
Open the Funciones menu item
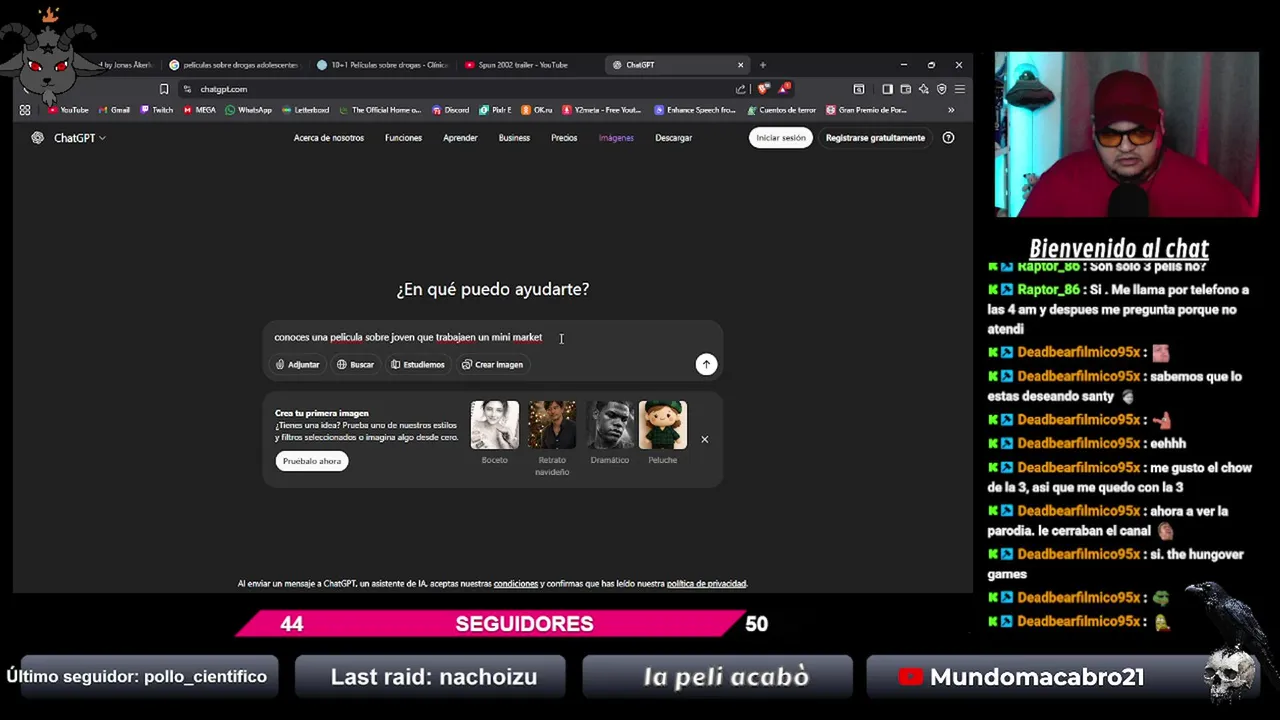[x=403, y=138]
